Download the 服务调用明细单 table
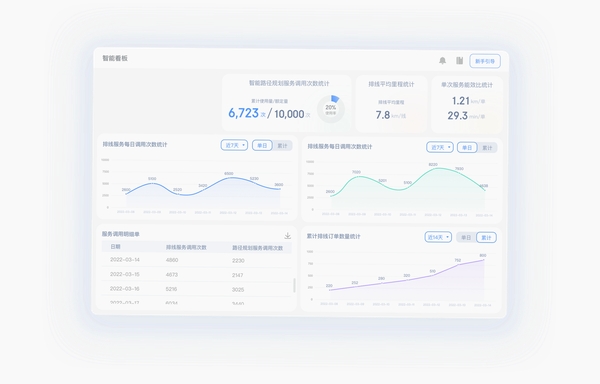Viewport: 600px width, 384px height. (287, 236)
